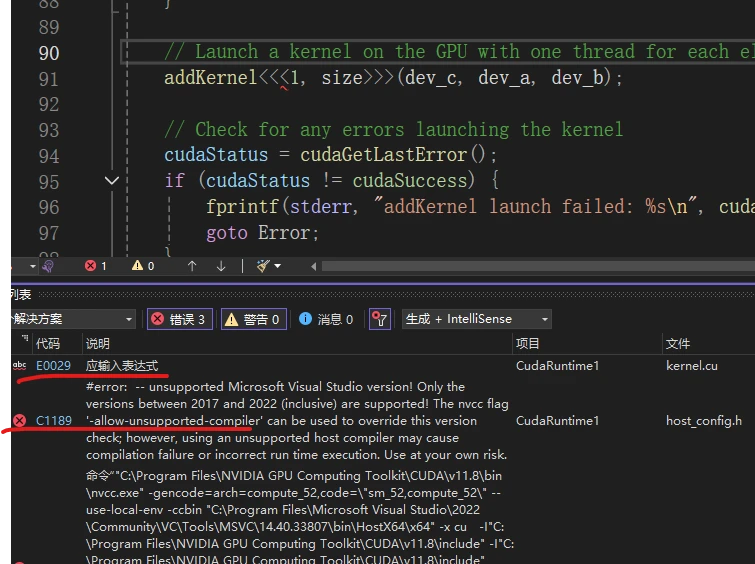Sort by 代码 column header
This screenshot has width=755, height=564.
click(x=48, y=344)
